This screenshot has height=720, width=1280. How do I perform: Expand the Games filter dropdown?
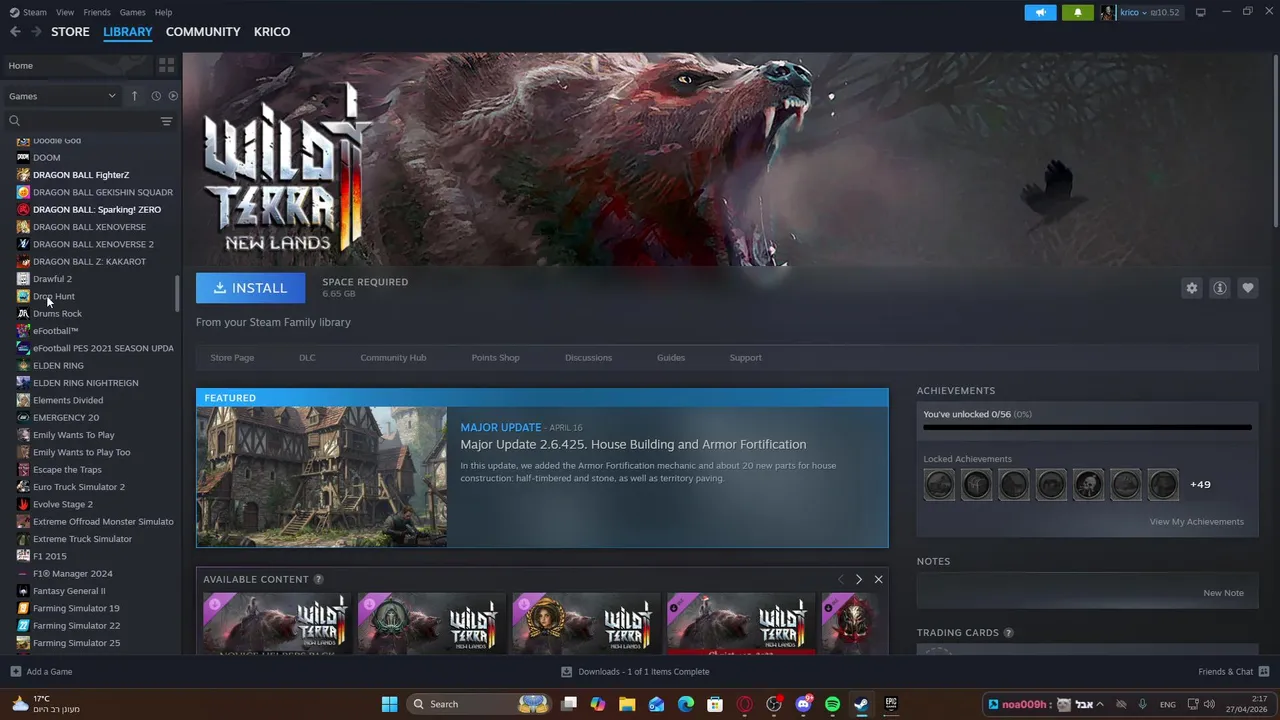click(x=62, y=96)
